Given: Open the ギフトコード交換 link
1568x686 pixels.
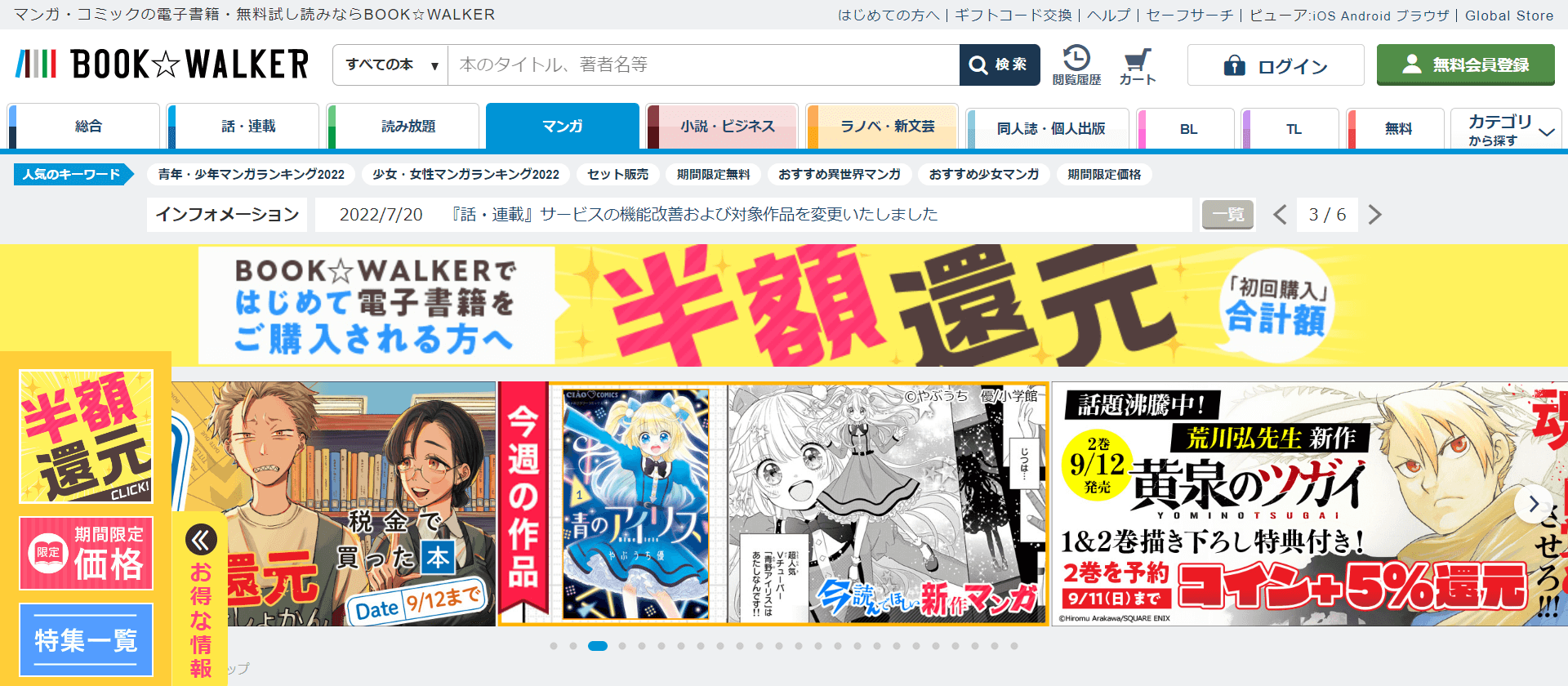Looking at the screenshot, I should (1013, 15).
